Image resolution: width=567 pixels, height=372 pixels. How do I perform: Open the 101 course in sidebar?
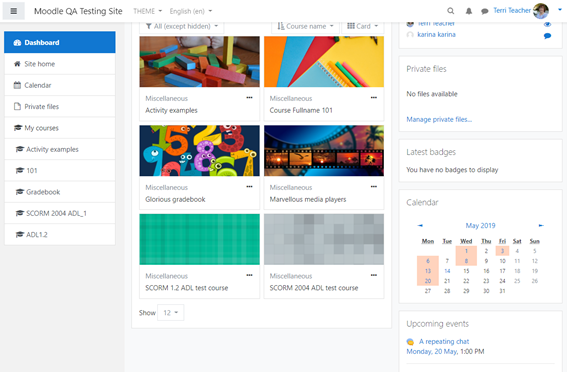(60, 171)
